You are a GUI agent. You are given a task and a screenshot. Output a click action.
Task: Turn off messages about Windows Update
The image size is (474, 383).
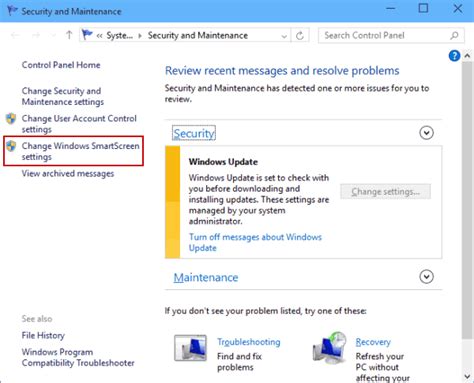pos(255,242)
